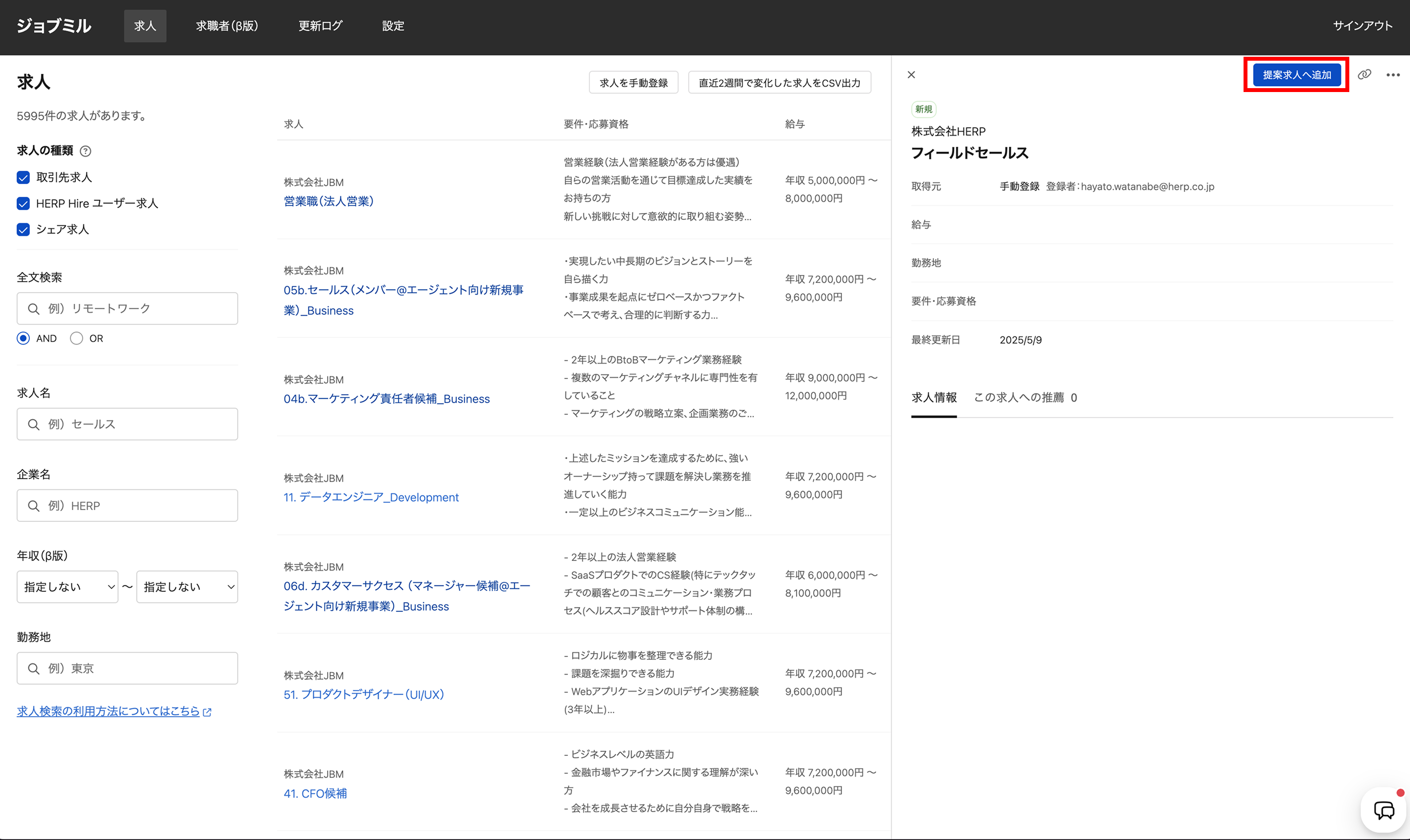Viewport: 1410px width, 840px height.
Task: Open the three-dot more options menu
Action: (x=1392, y=75)
